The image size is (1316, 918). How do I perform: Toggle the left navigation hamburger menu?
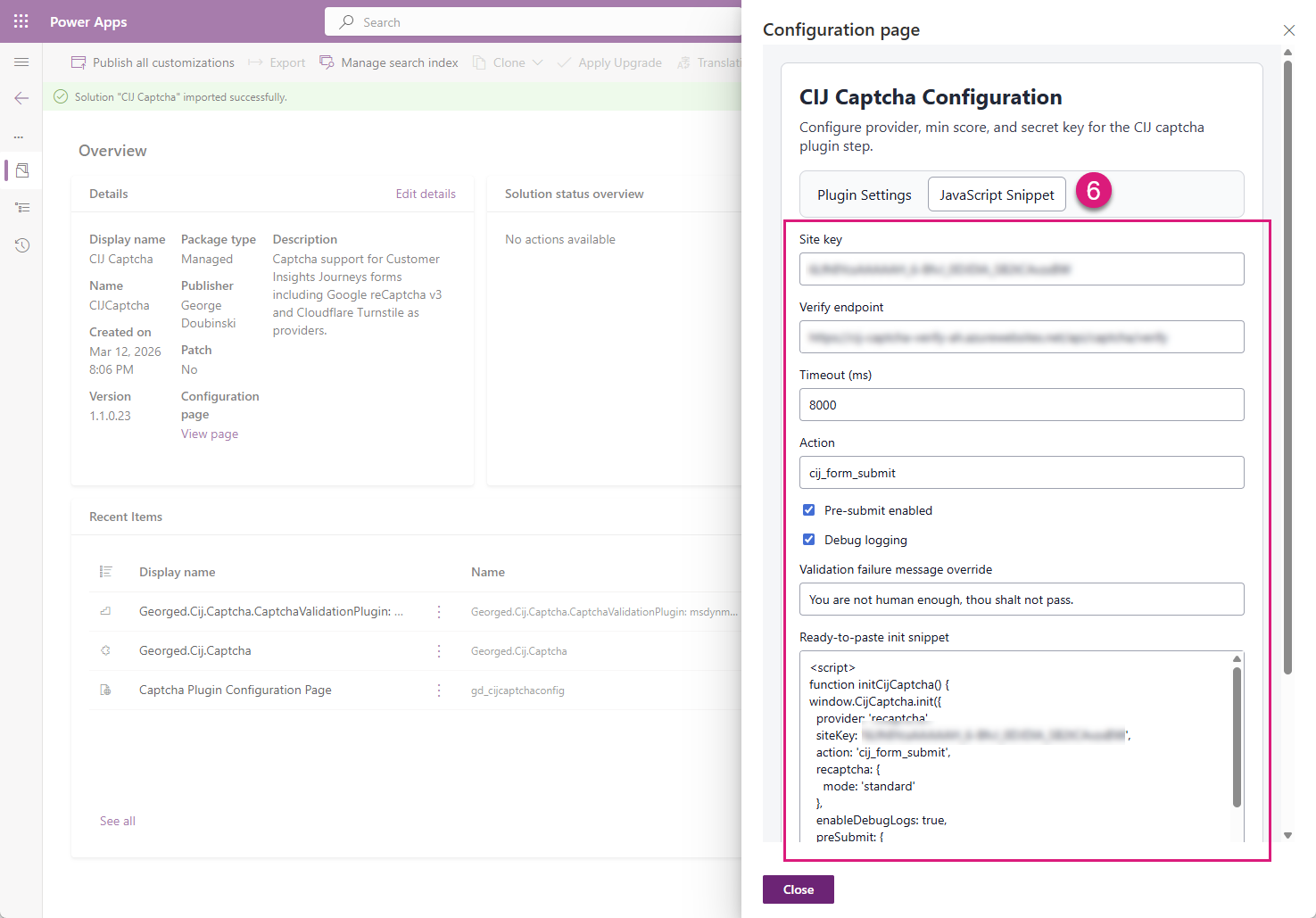[21, 62]
